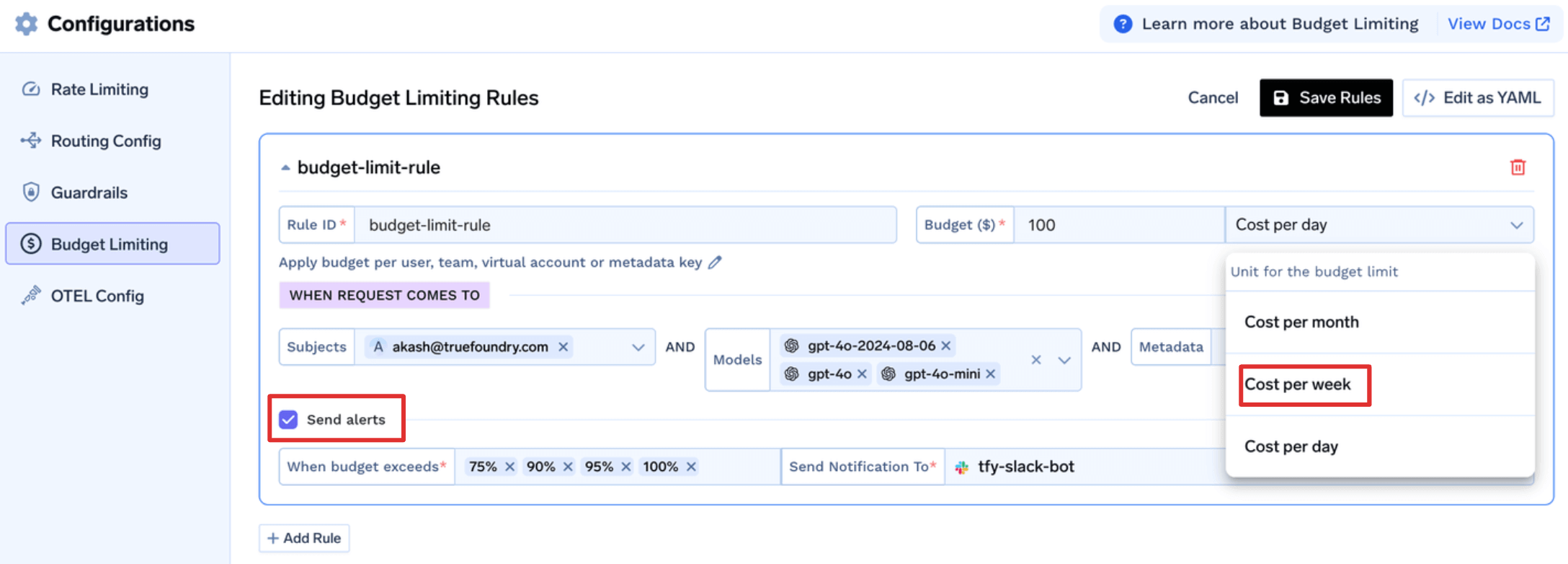Remove the 100% alert threshold
Viewport: 1568px width, 564px height.
691,467
